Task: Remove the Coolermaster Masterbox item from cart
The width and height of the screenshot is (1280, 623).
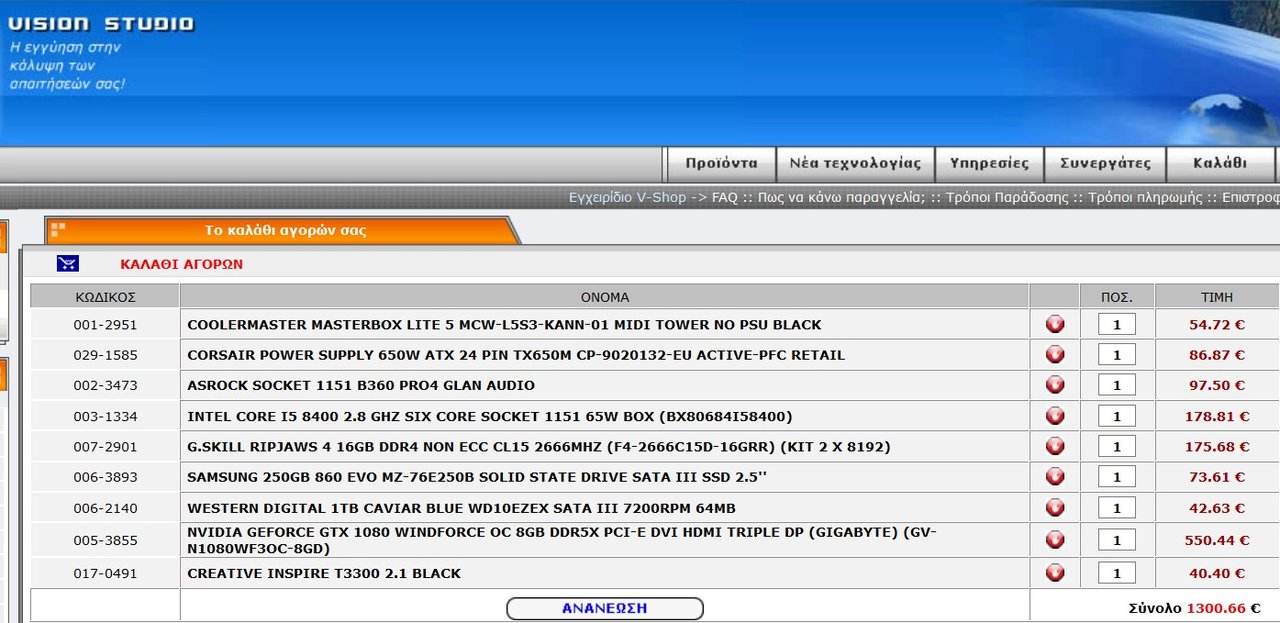Action: pos(1054,324)
